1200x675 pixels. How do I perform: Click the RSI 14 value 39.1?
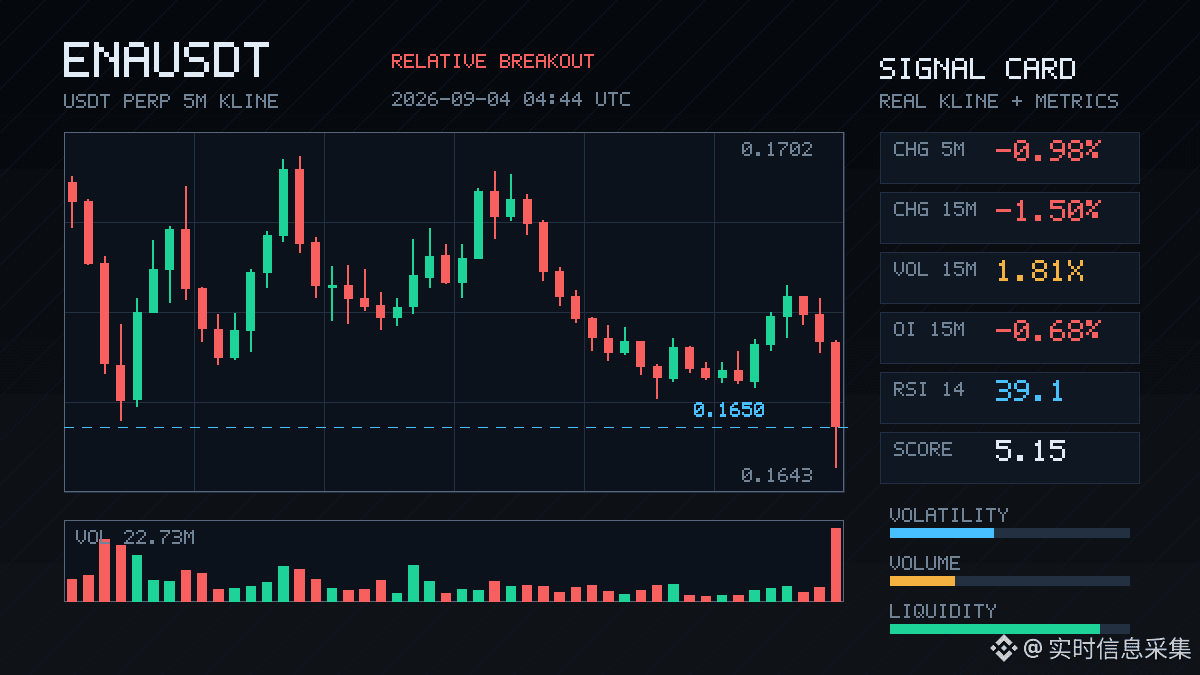click(x=1029, y=390)
